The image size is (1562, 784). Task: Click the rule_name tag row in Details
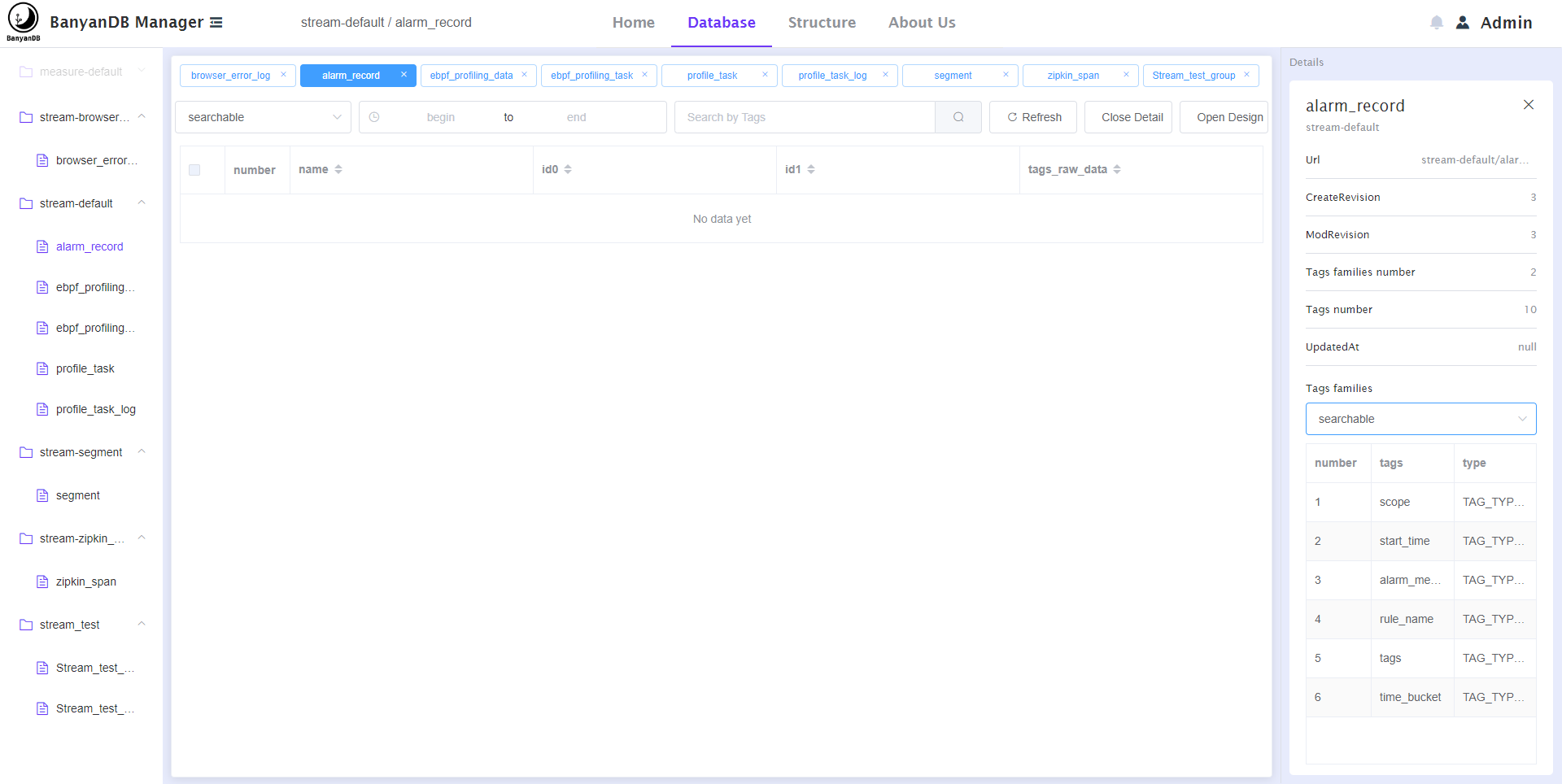(x=1420, y=619)
